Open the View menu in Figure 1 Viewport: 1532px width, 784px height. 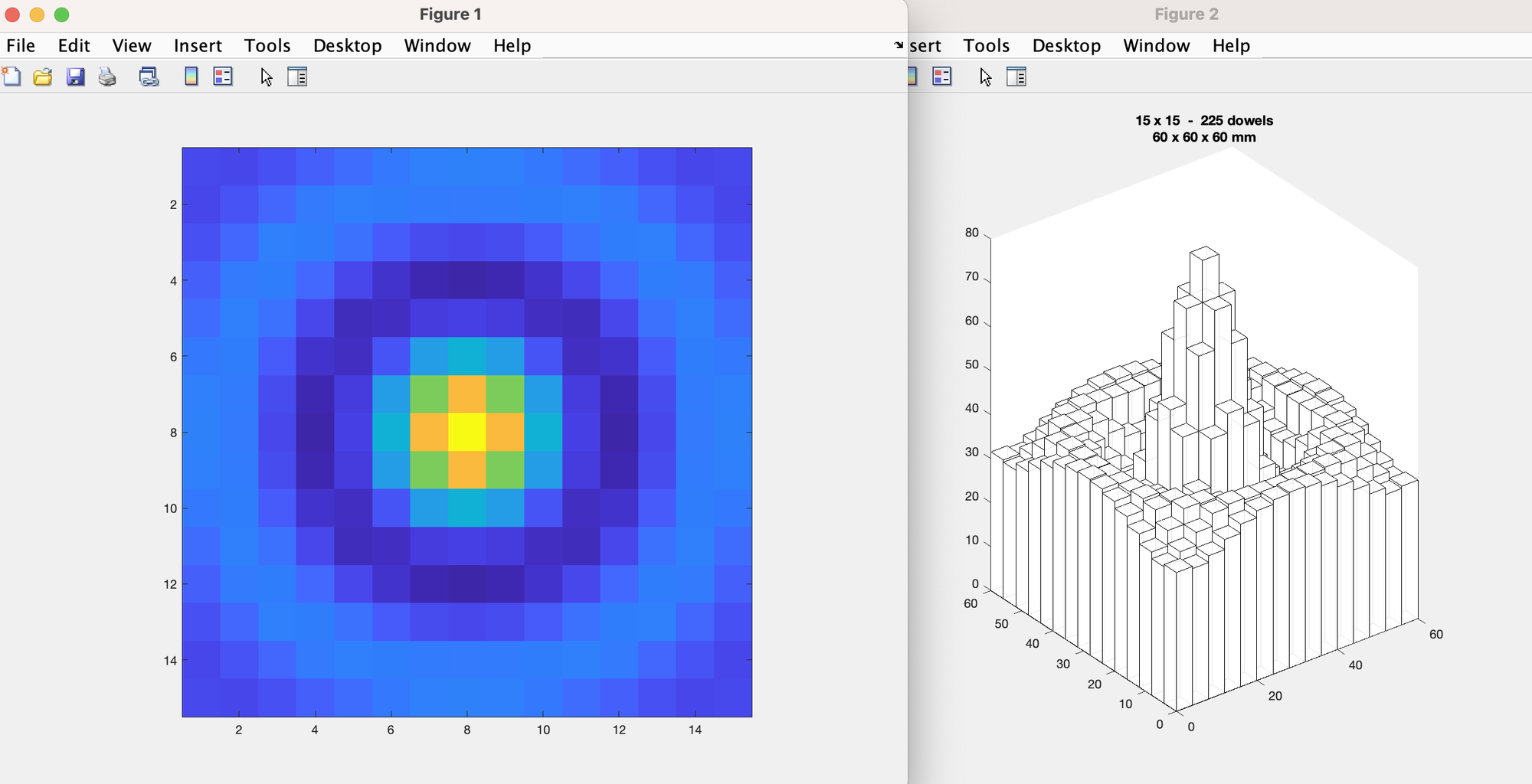pos(132,46)
